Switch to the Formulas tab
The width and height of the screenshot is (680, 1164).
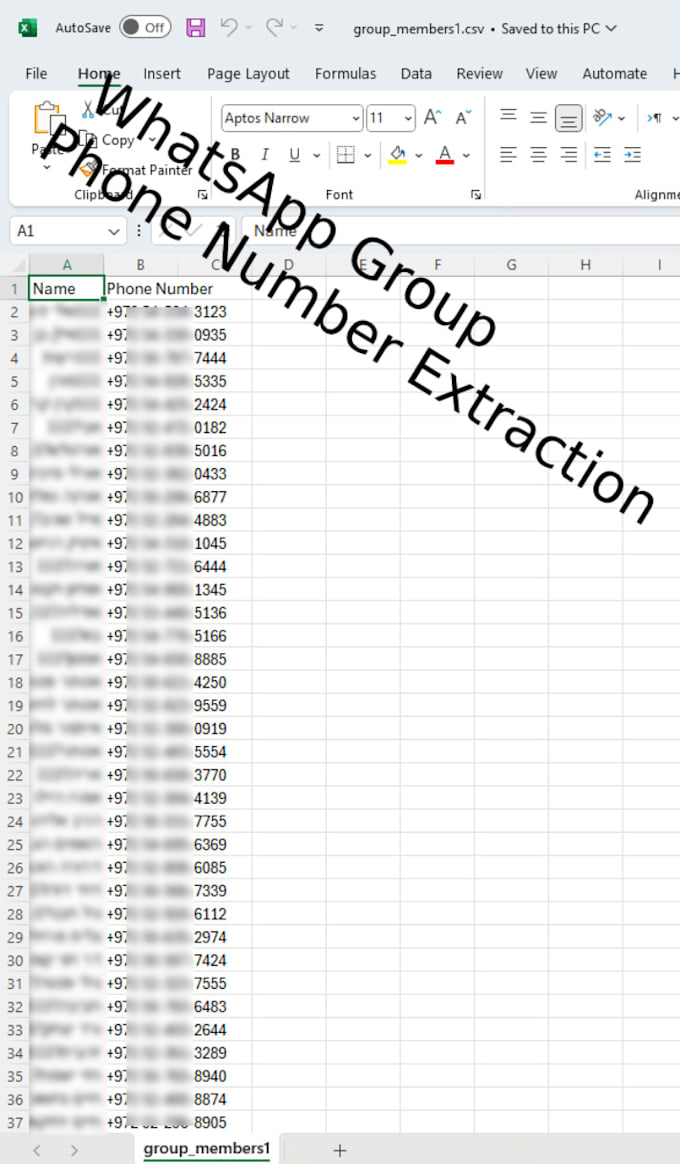click(345, 73)
